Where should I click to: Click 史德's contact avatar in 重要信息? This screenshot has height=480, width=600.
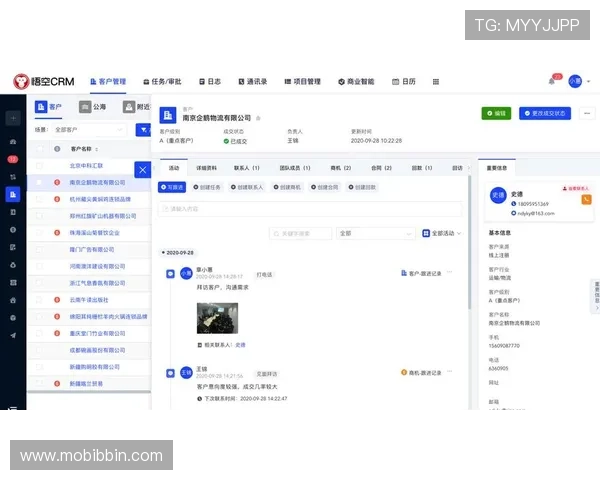[x=498, y=195]
